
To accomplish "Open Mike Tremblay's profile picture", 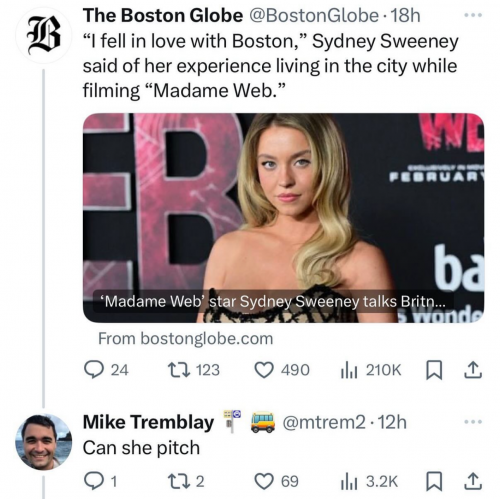I will click(44, 442).
